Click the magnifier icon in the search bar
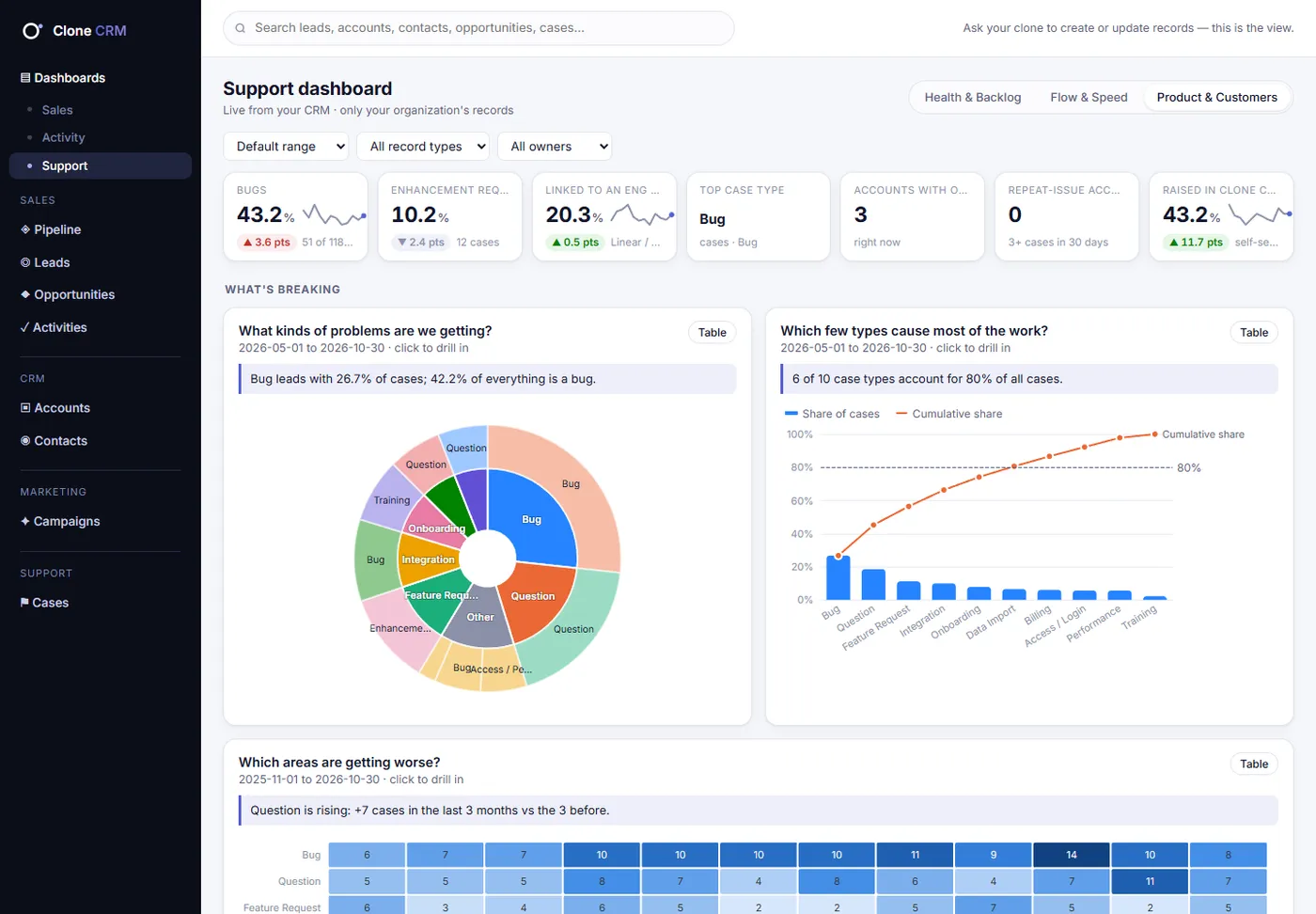The width and height of the screenshot is (1316, 914). point(241,28)
